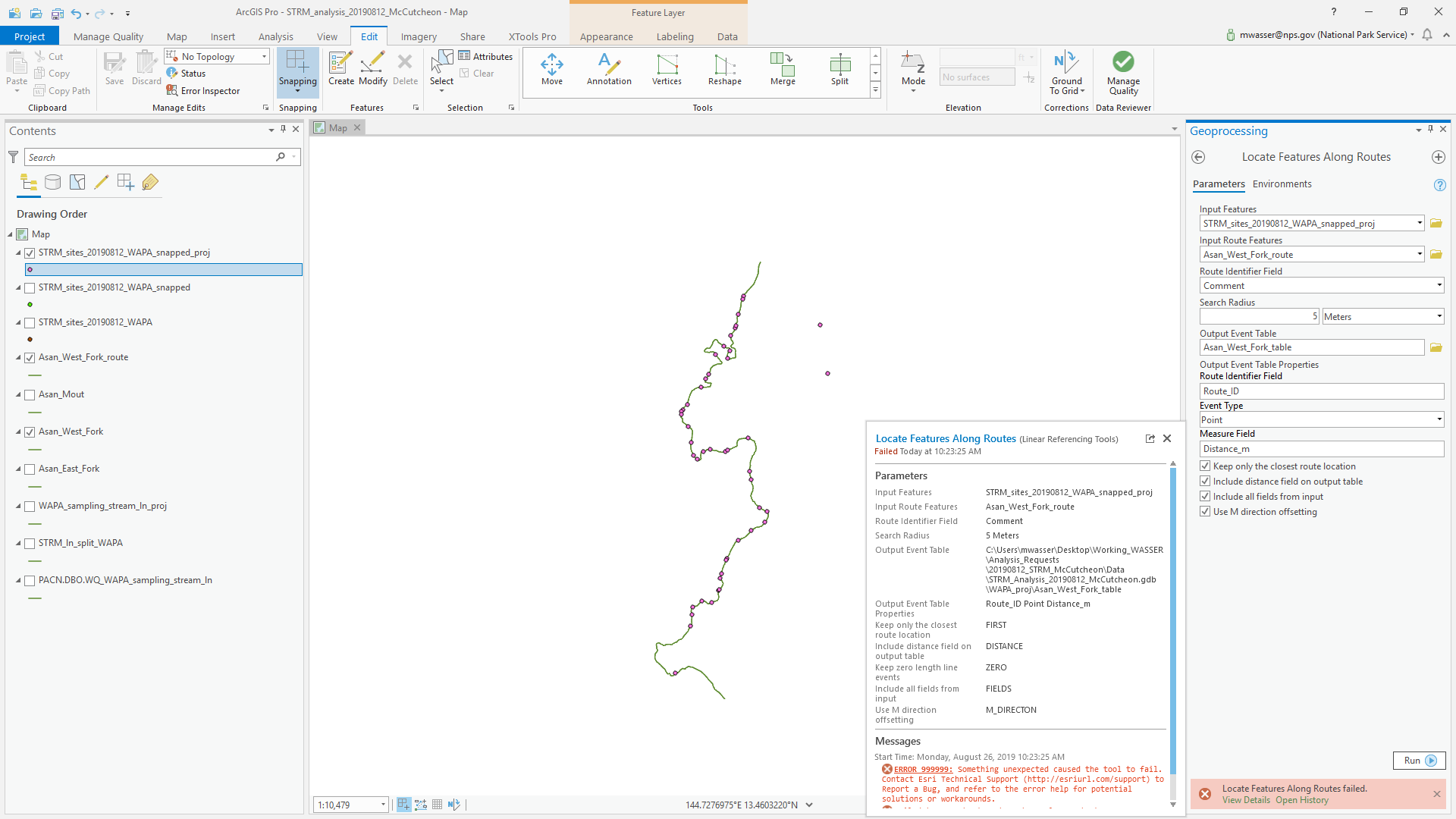The image size is (1456, 819).
Task: Open Input Route Features dropdown
Action: (x=1420, y=255)
